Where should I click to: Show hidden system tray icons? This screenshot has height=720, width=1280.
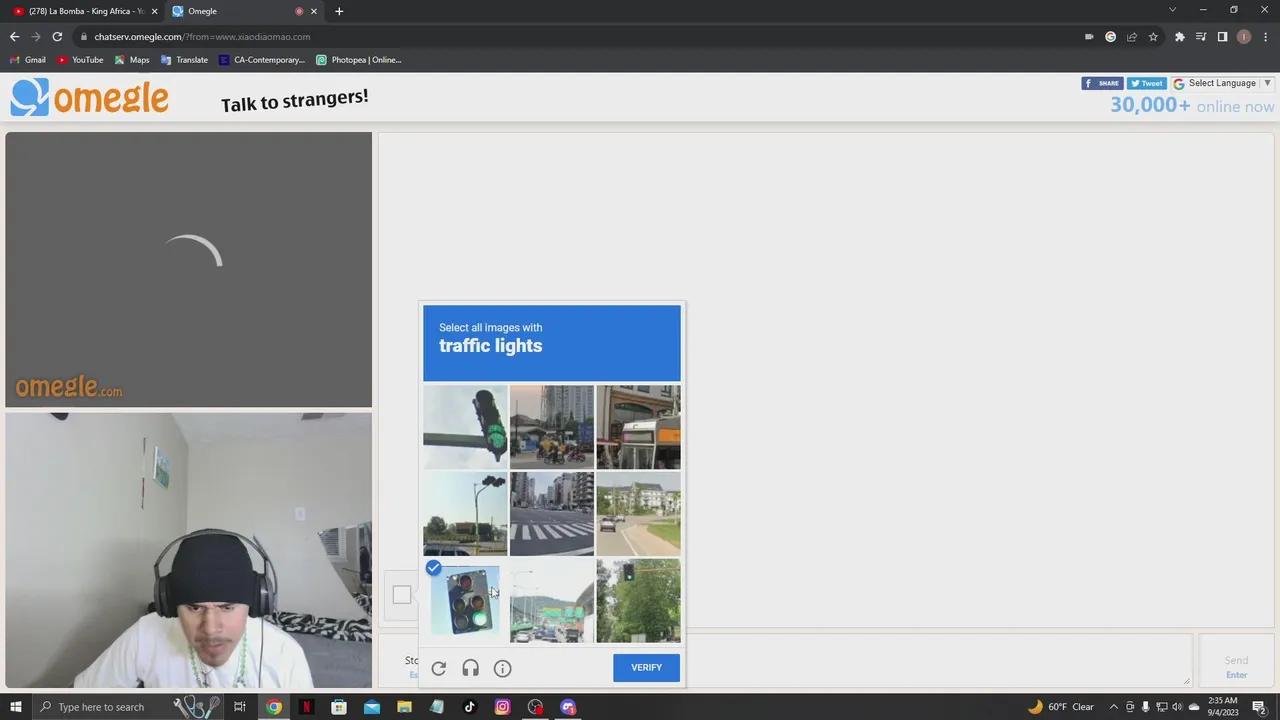[x=1113, y=707]
